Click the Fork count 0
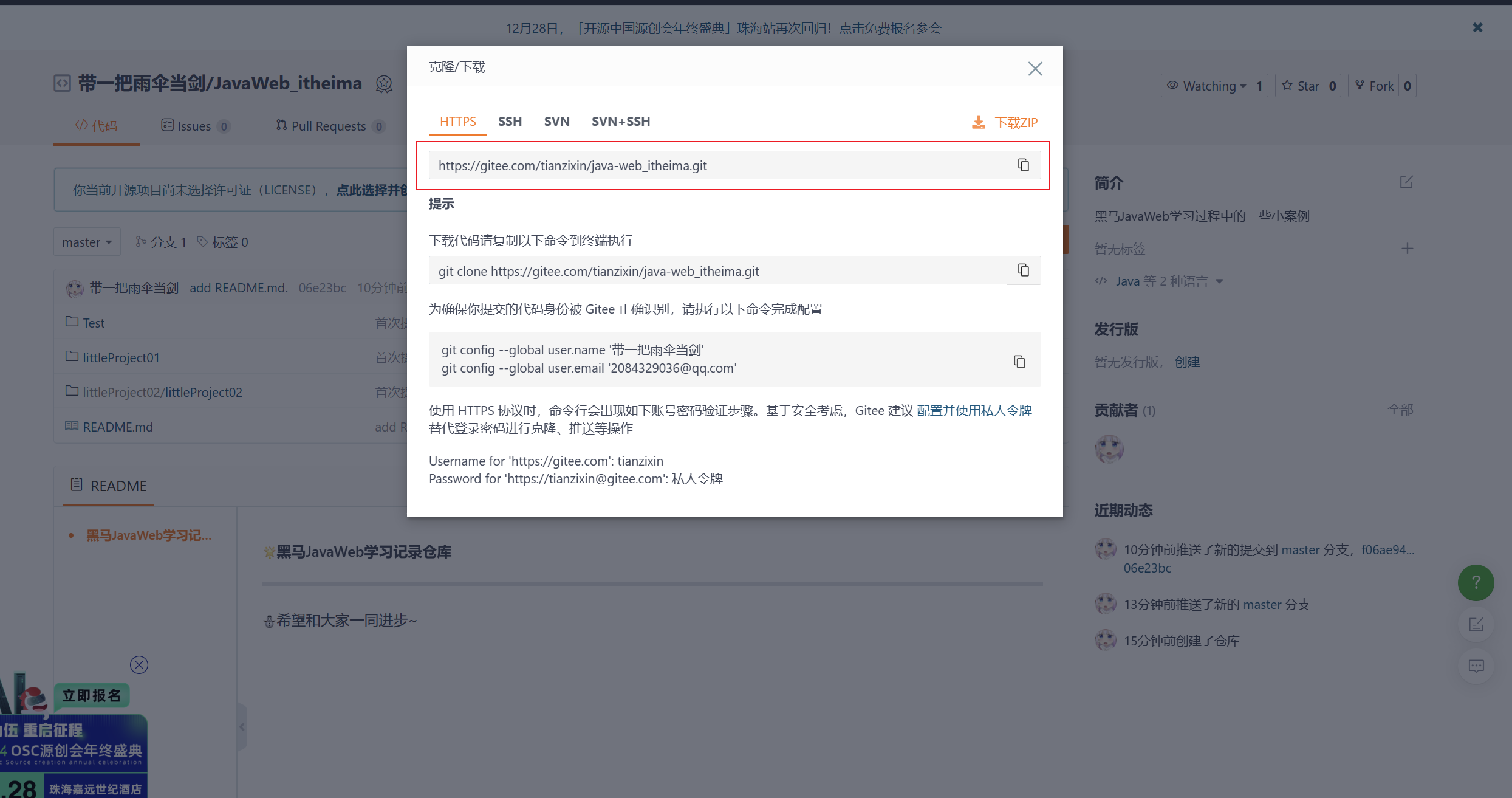 tap(1407, 86)
